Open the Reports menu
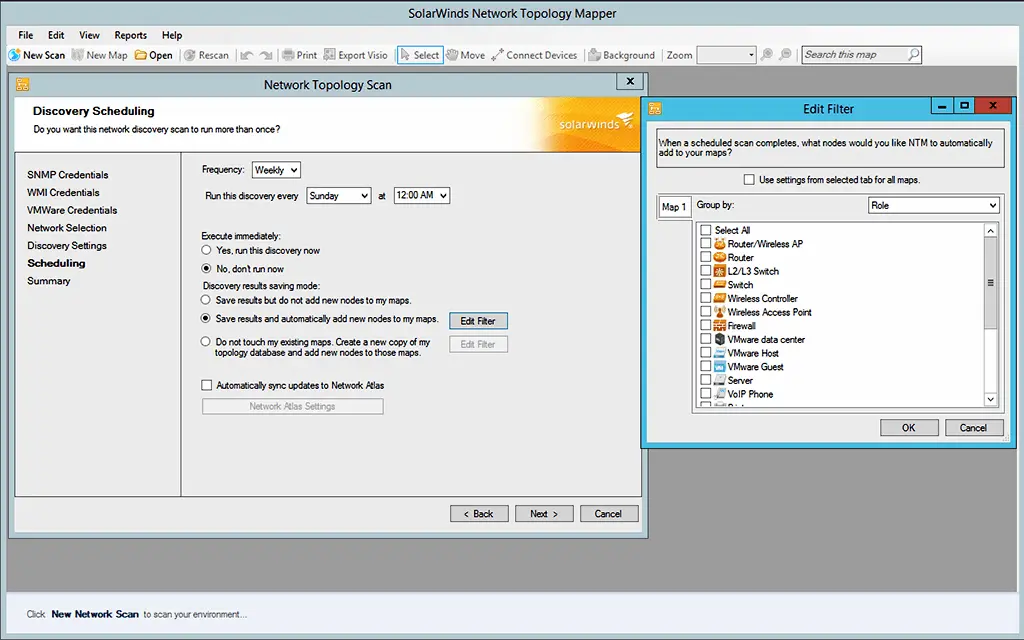Screen dimensions: 1024x640 [x=130, y=34]
